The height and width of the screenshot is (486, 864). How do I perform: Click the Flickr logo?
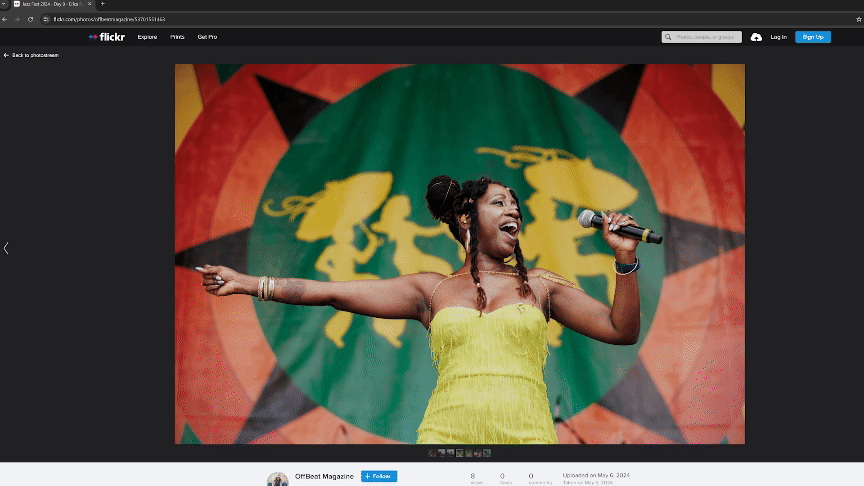click(107, 37)
